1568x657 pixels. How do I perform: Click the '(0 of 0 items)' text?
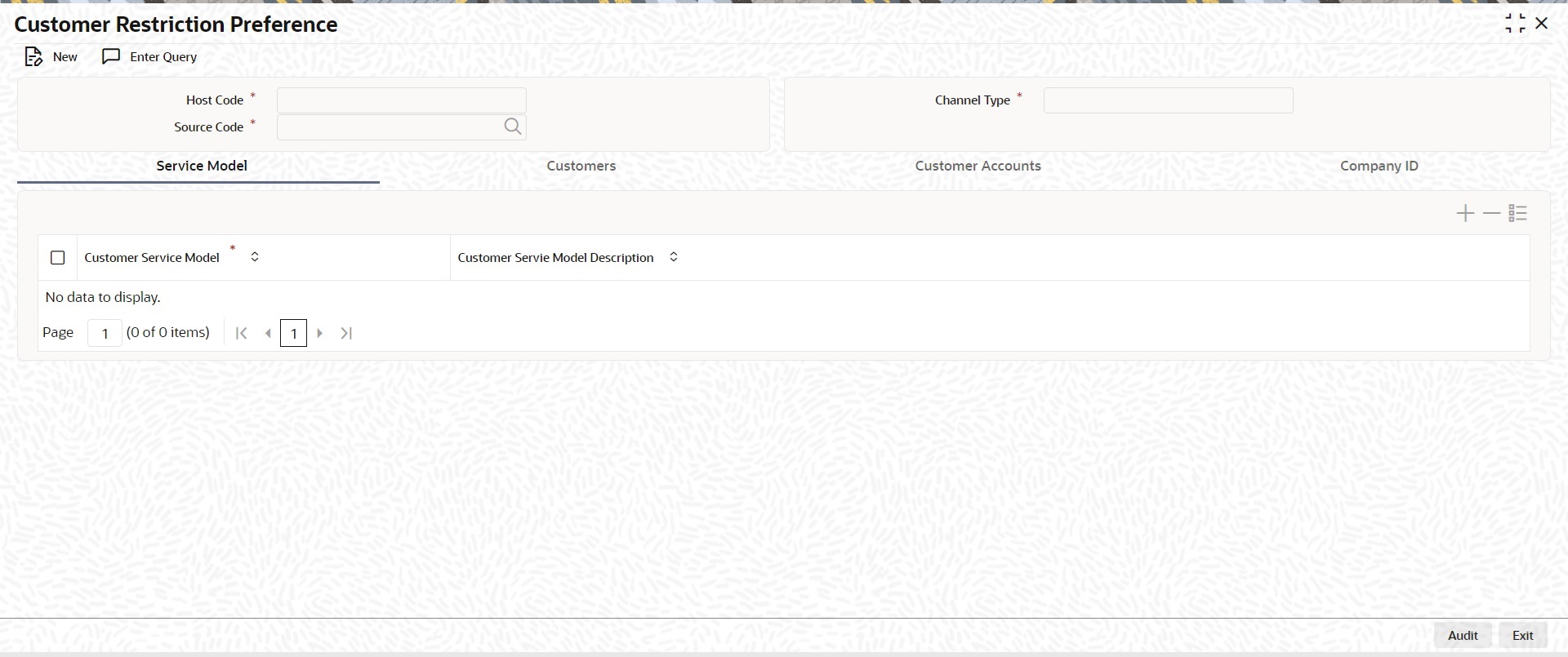(168, 332)
